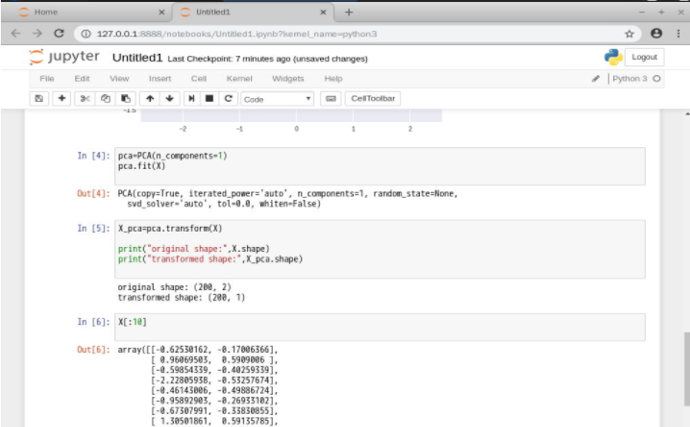Viewport: 690px width, 427px height.
Task: Save notebook with the floppy disk icon
Action: (x=39, y=99)
